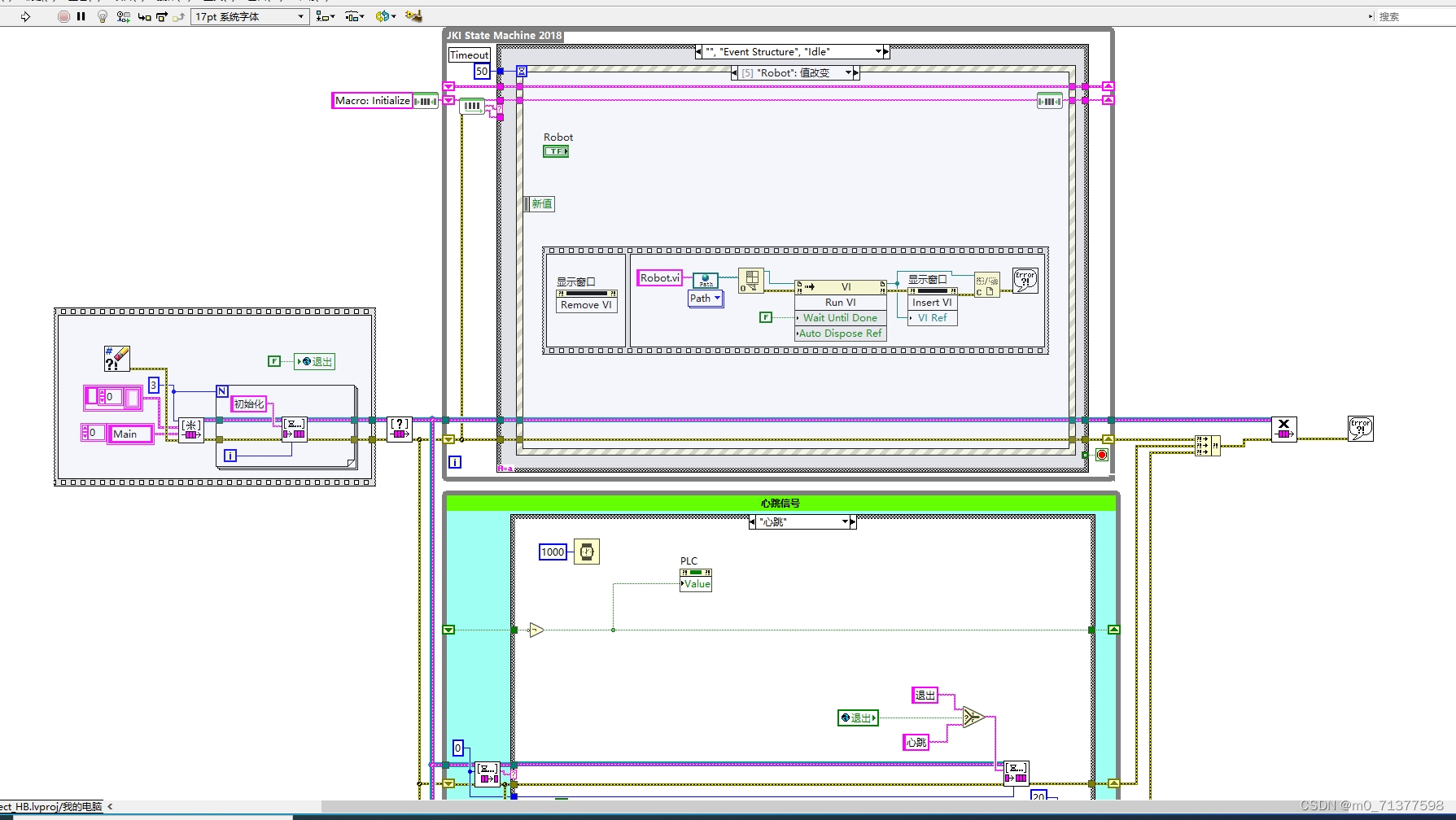
Task: Toggle the False constant wired to 退出 variable
Action: pos(274,361)
